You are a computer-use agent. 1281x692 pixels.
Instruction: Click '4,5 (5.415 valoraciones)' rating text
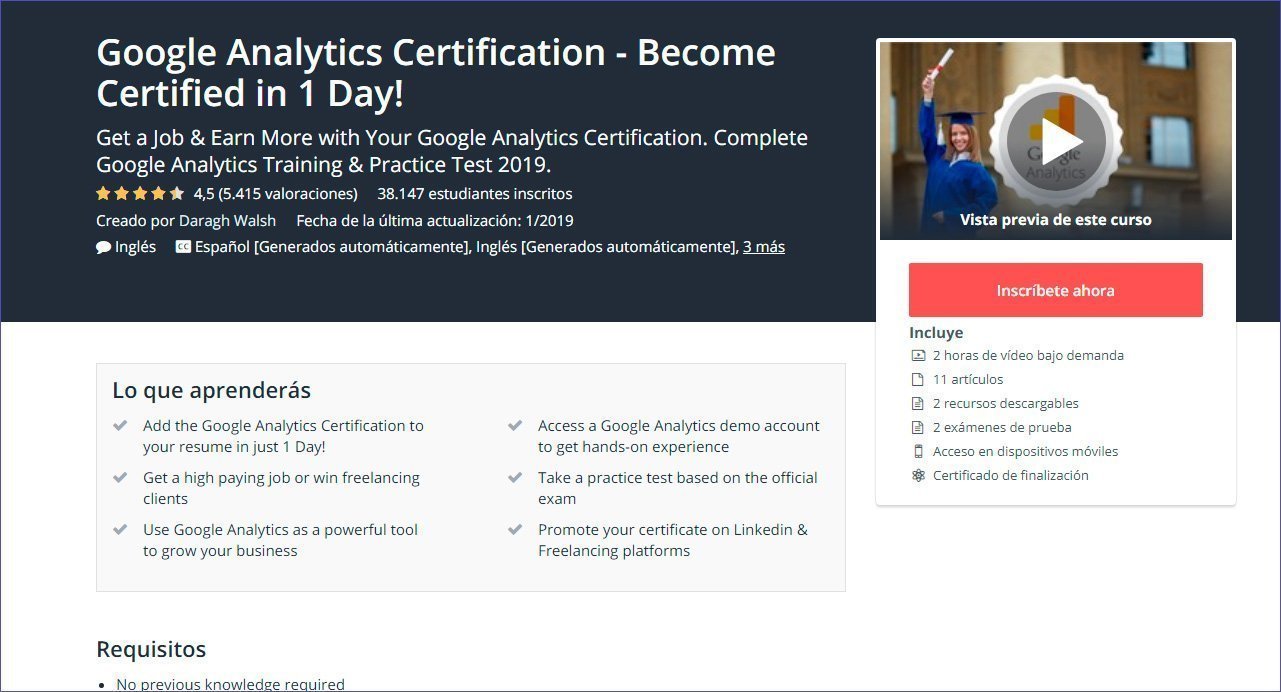pos(275,193)
